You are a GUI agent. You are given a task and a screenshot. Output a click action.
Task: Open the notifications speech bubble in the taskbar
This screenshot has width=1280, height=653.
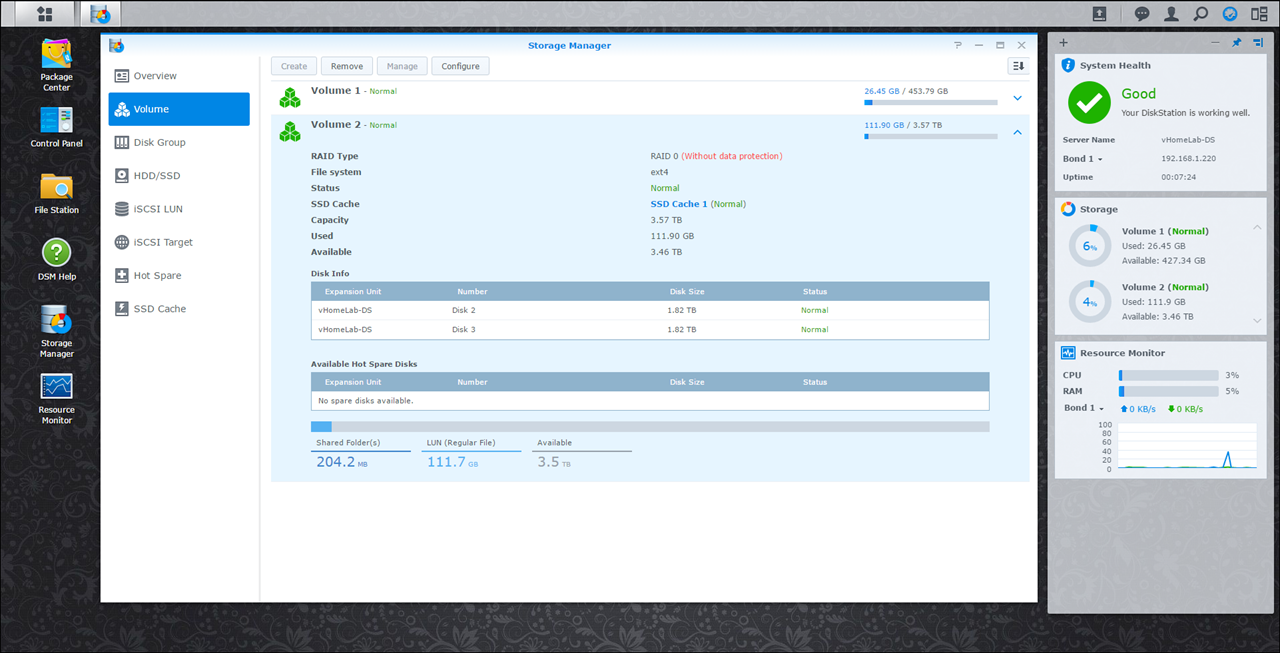coord(1142,14)
